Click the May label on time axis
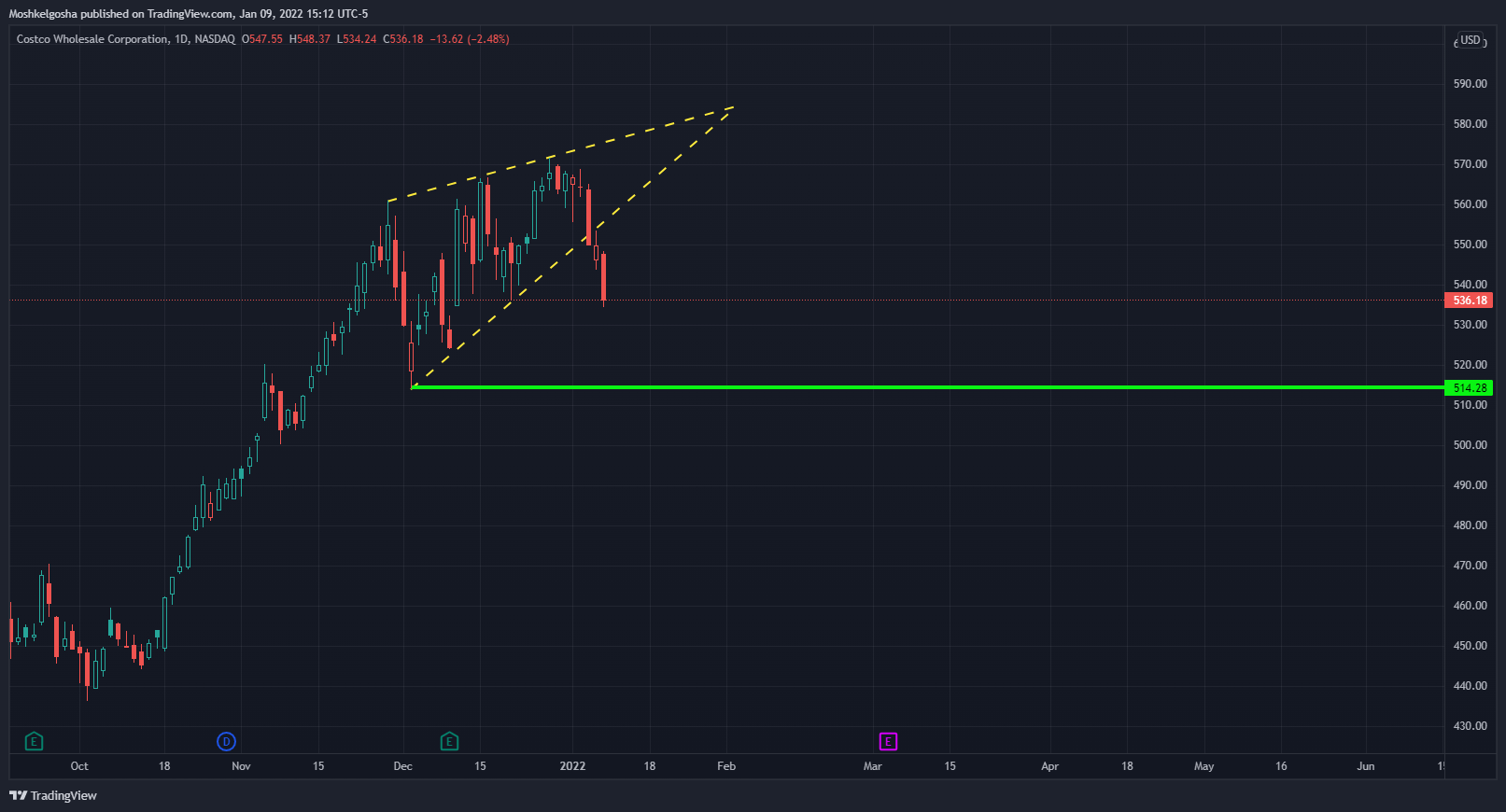The width and height of the screenshot is (1506, 812). tap(1204, 766)
